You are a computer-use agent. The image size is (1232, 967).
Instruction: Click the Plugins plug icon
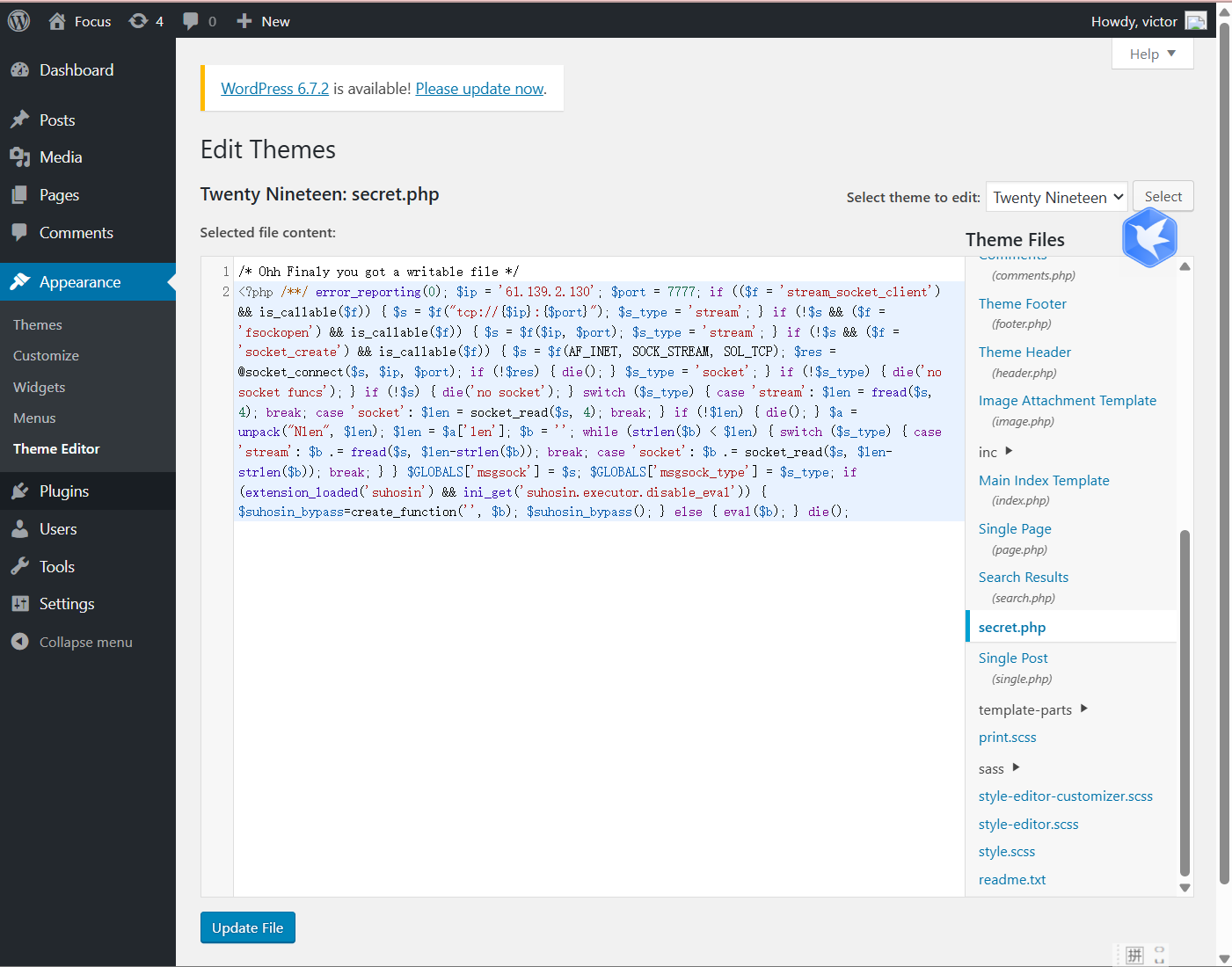[x=20, y=491]
